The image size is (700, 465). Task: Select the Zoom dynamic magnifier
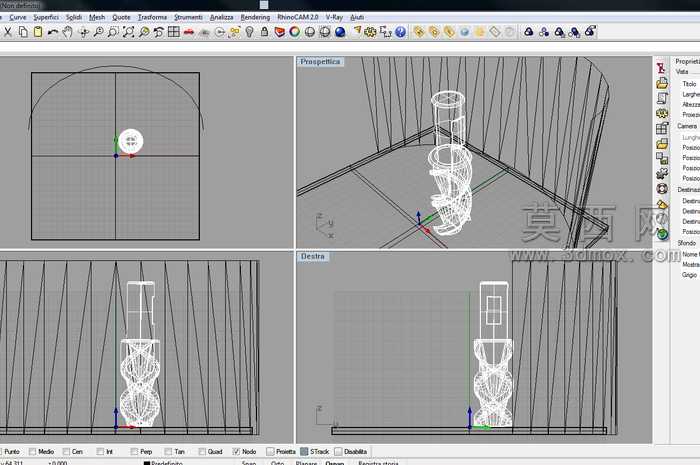[x=98, y=32]
